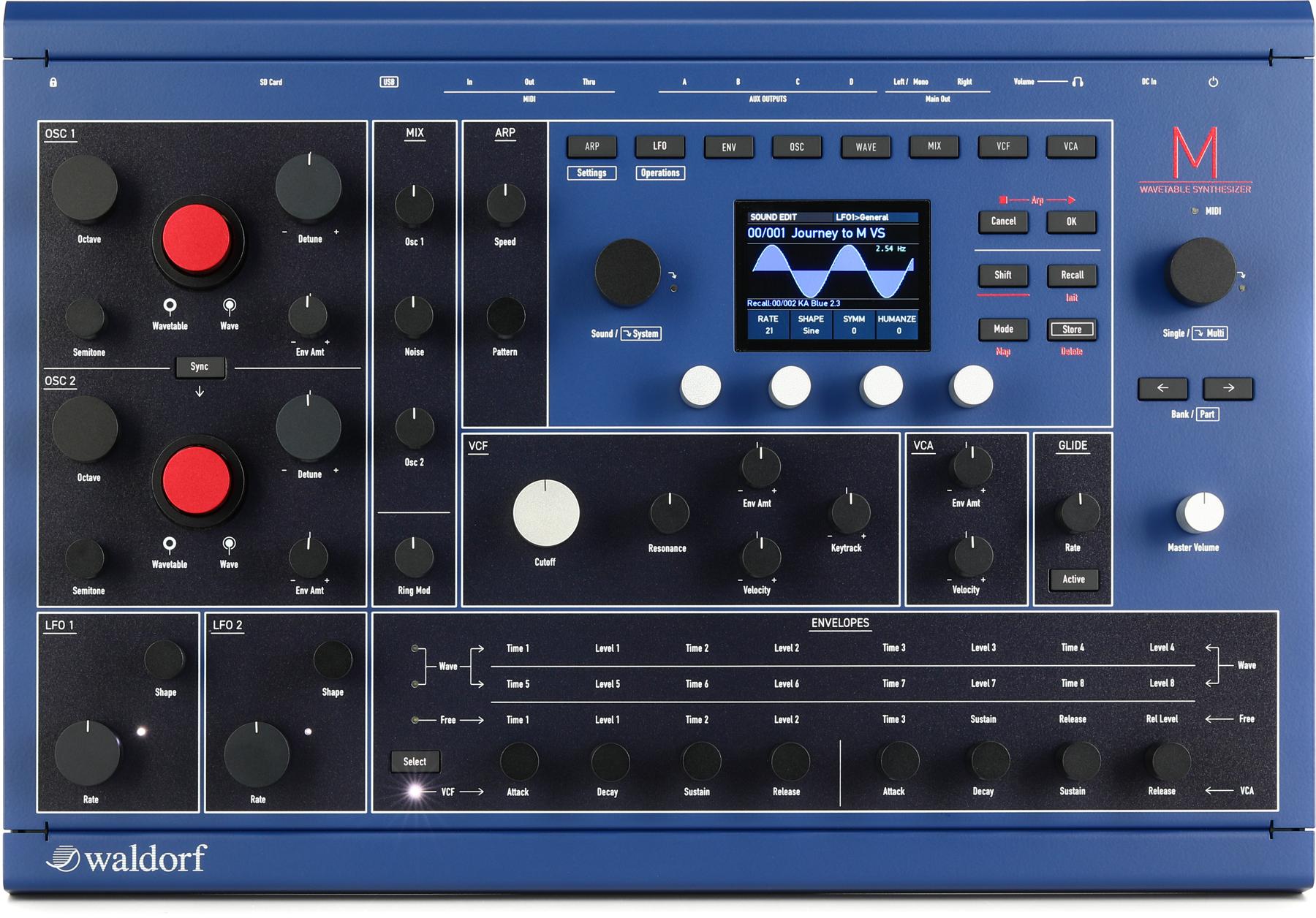Click the patch name "Journey to M VS" on display
Viewport: 1316px width, 918px height.
coord(838,233)
